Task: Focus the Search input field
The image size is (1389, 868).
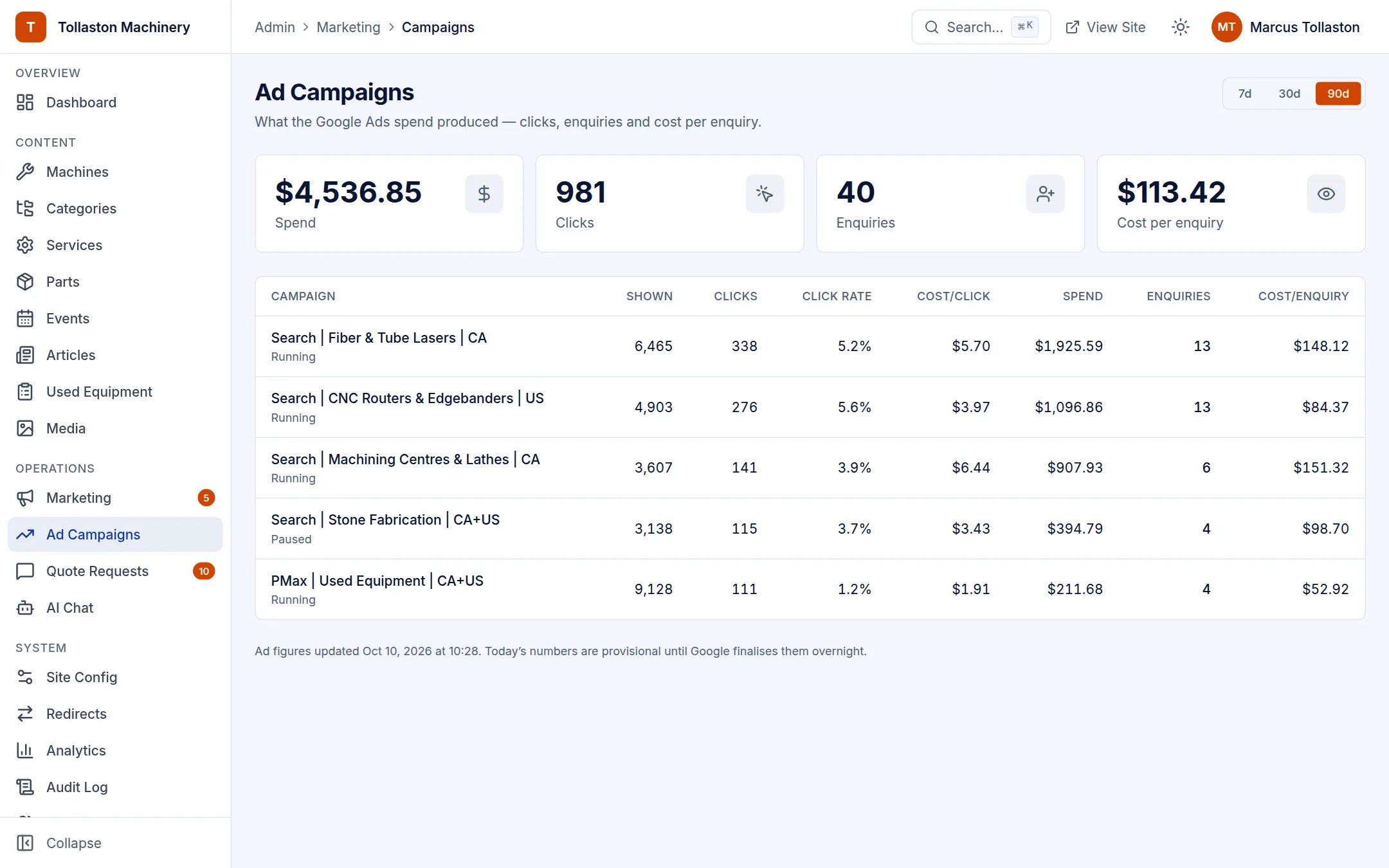Action: (x=981, y=27)
